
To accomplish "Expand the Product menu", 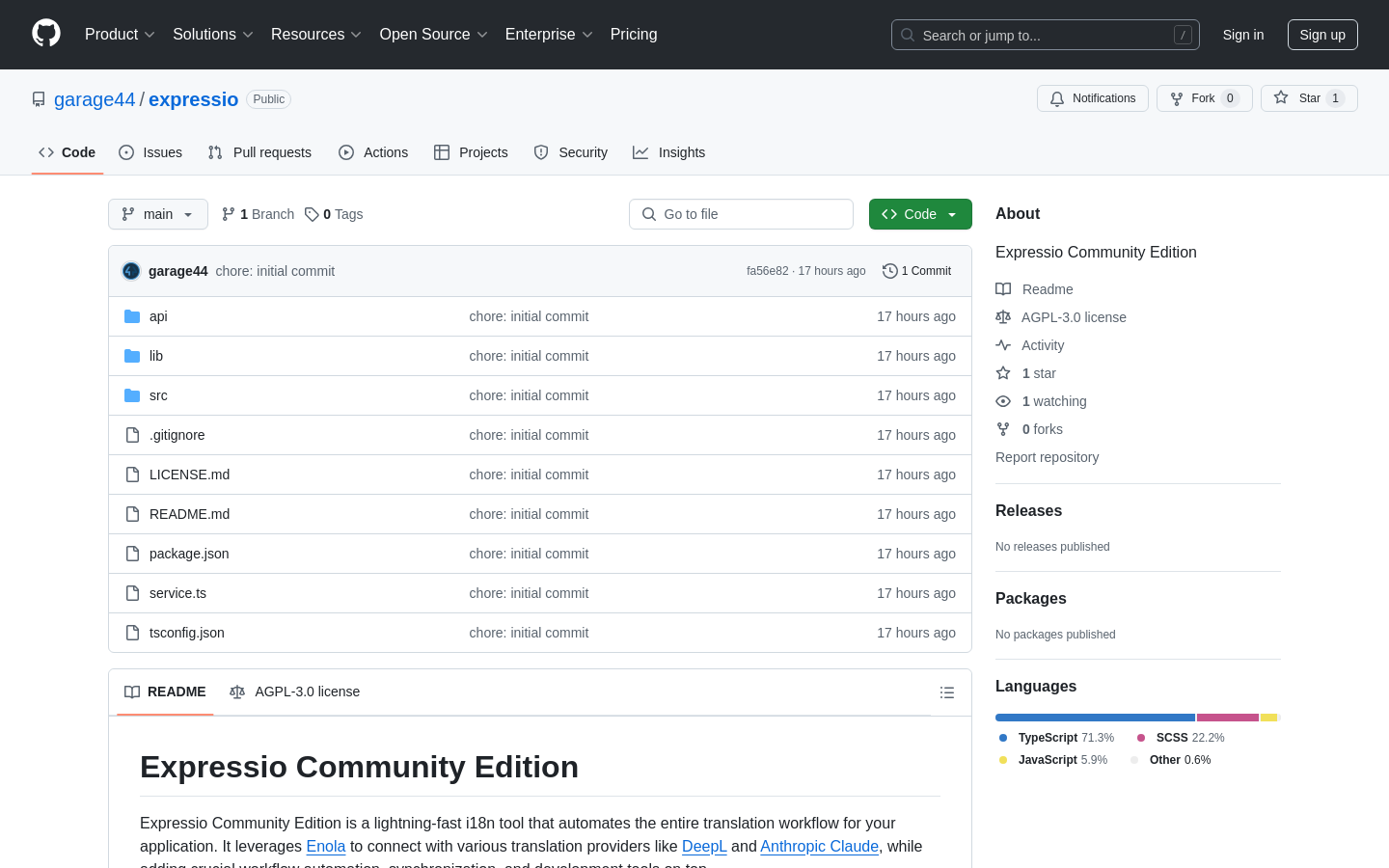I will coord(120,35).
